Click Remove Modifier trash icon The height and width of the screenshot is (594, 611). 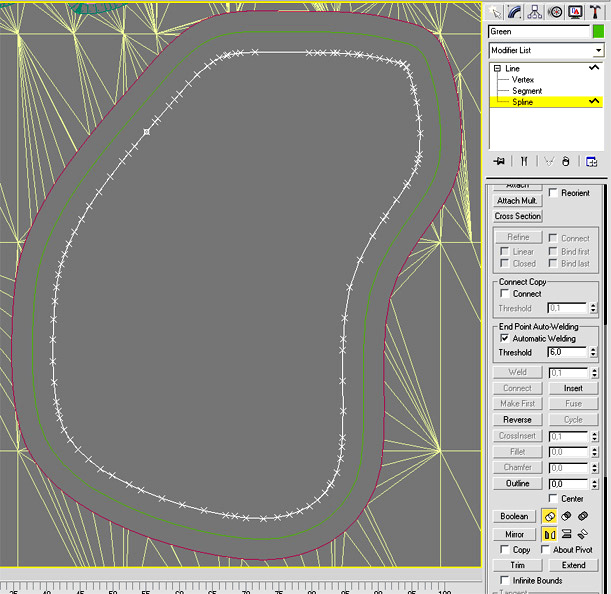click(566, 161)
